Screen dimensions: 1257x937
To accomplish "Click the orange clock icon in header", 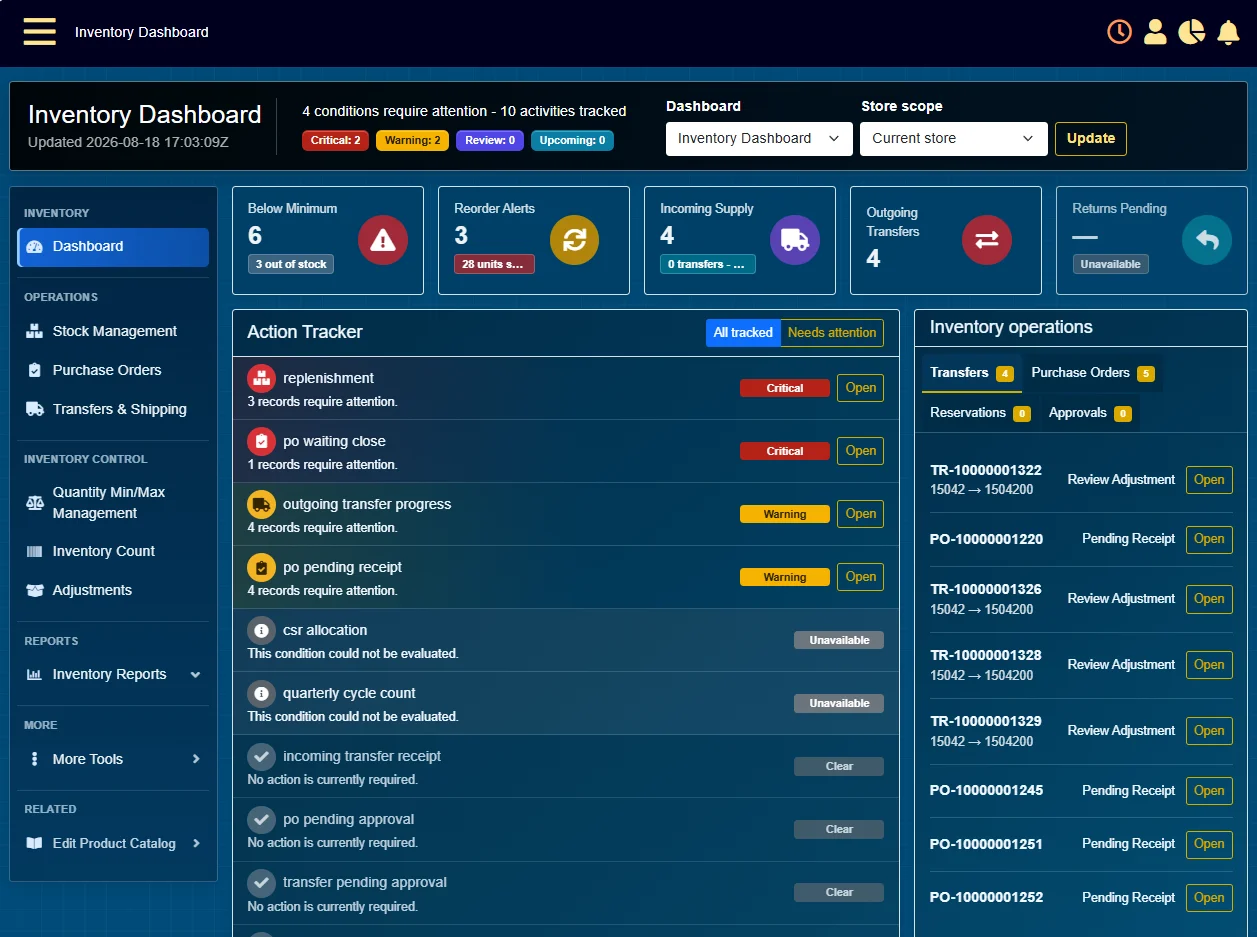I will point(1119,32).
